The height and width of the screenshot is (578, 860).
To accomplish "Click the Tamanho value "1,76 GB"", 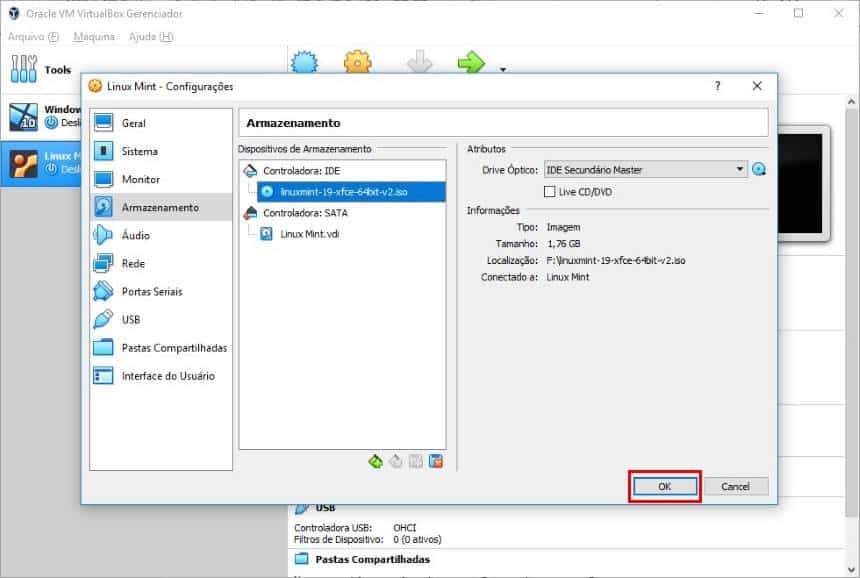I will (x=563, y=243).
